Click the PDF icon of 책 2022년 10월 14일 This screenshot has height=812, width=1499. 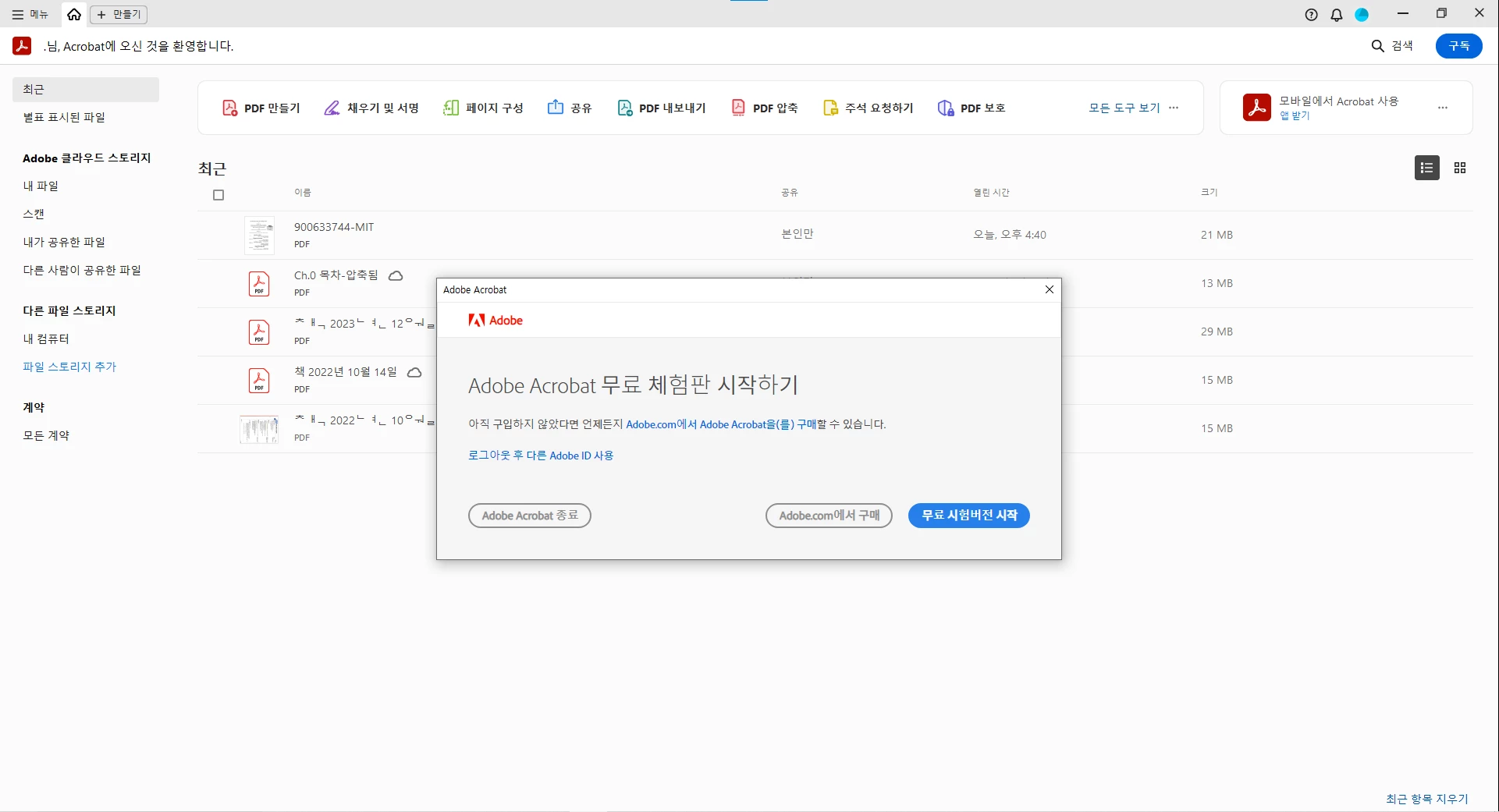coord(259,380)
